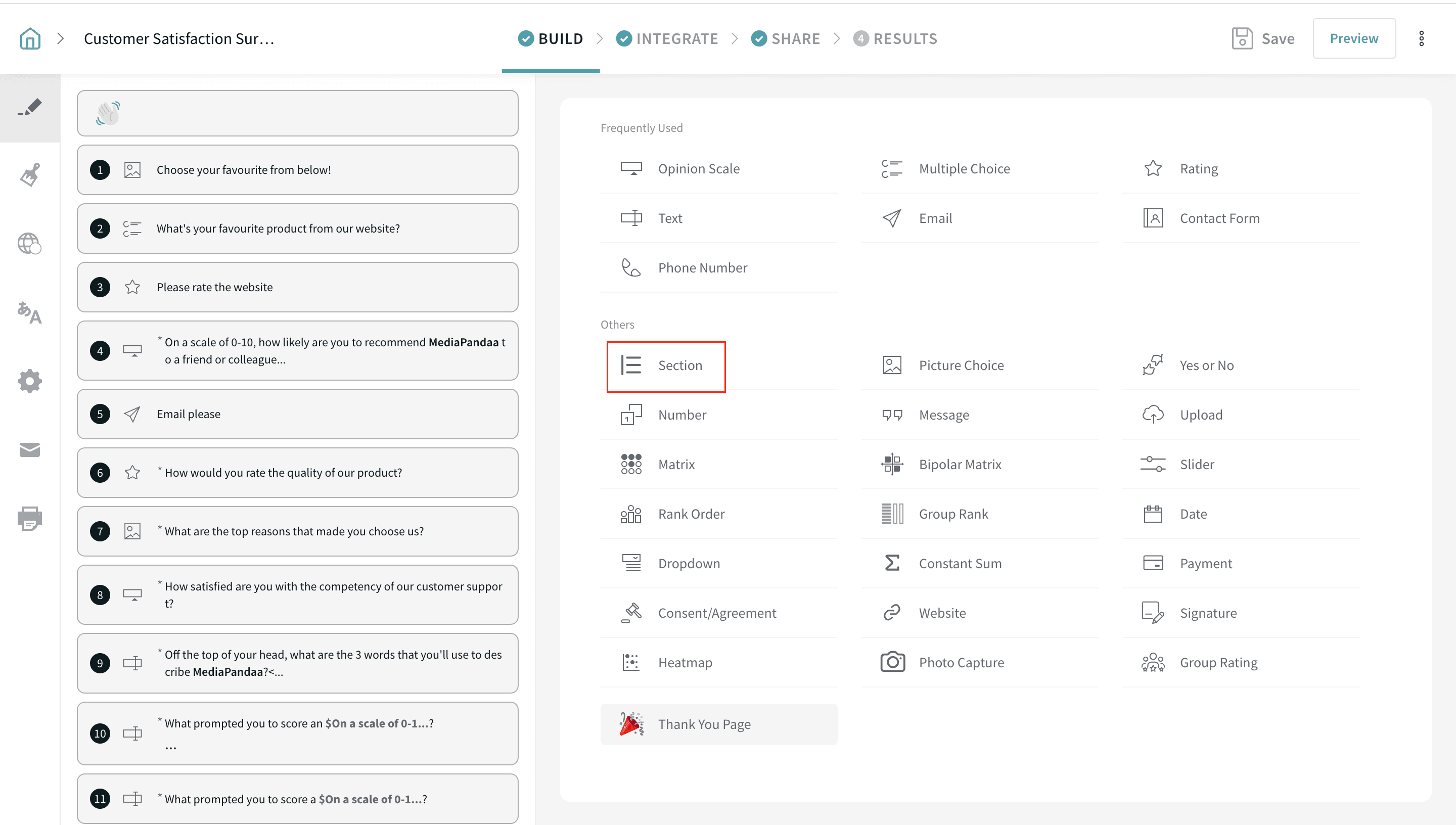Add a Slider question type
Viewport: 1456px width, 825px height.
[x=1197, y=464]
